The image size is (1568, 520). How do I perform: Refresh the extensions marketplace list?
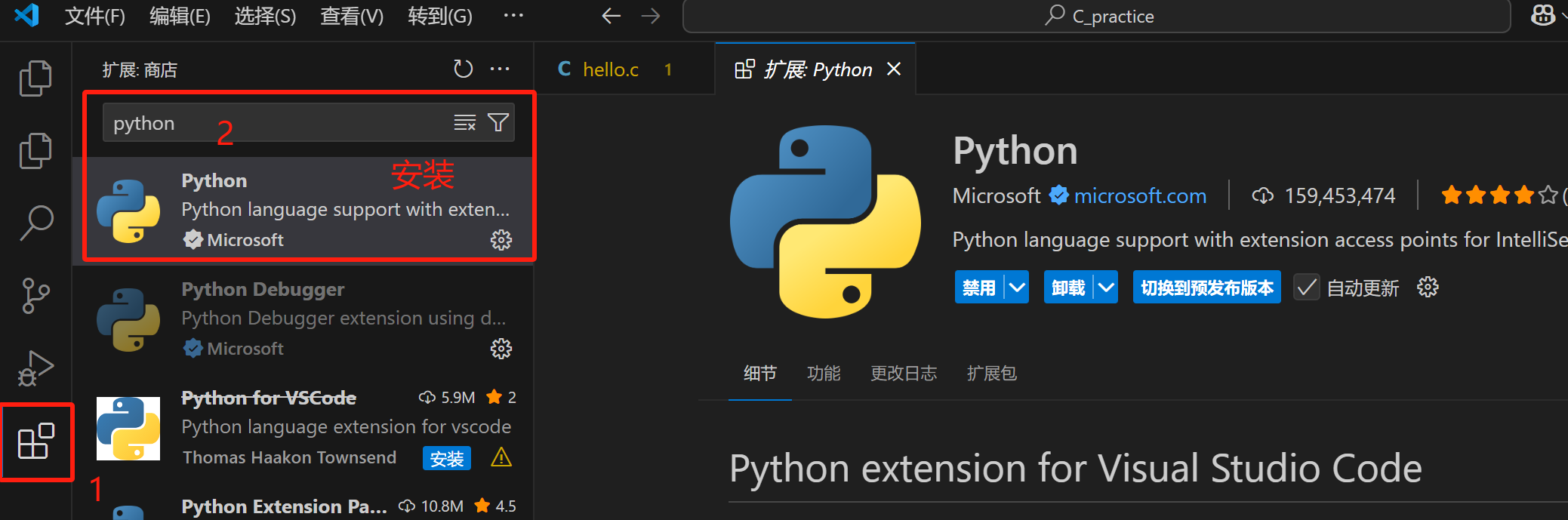click(463, 69)
